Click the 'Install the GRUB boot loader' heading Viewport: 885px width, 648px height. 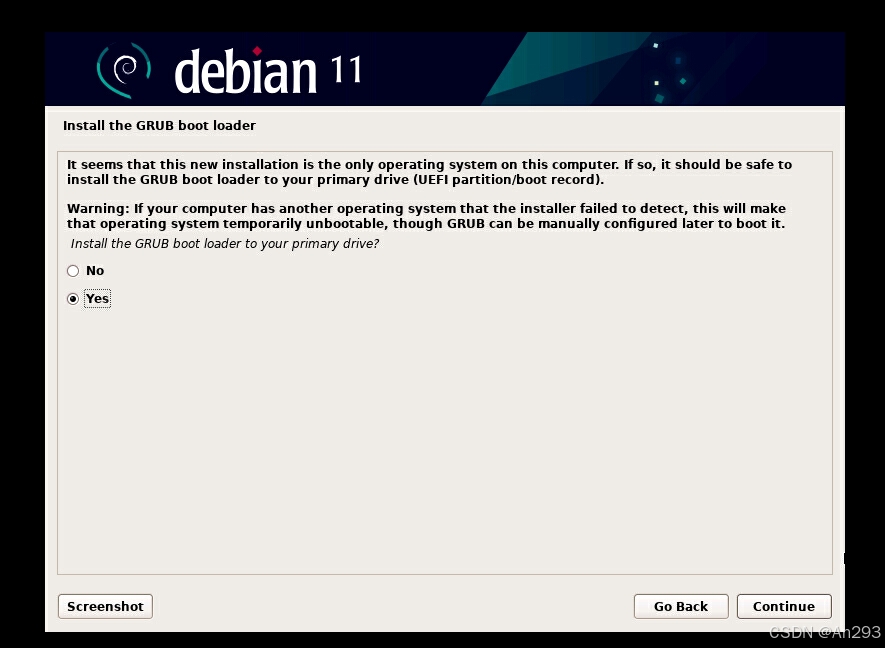pos(159,125)
